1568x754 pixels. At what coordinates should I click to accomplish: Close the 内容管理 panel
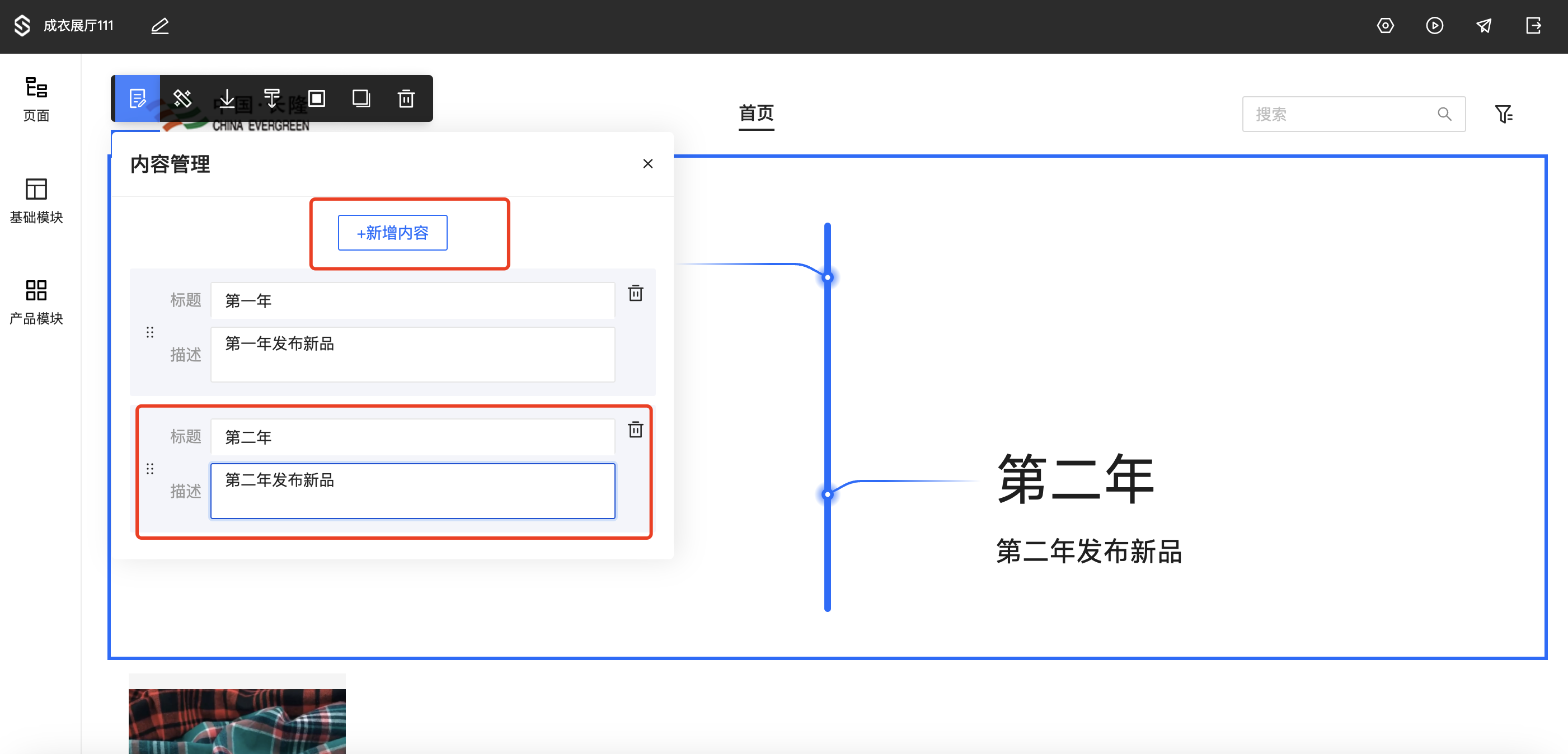647,164
